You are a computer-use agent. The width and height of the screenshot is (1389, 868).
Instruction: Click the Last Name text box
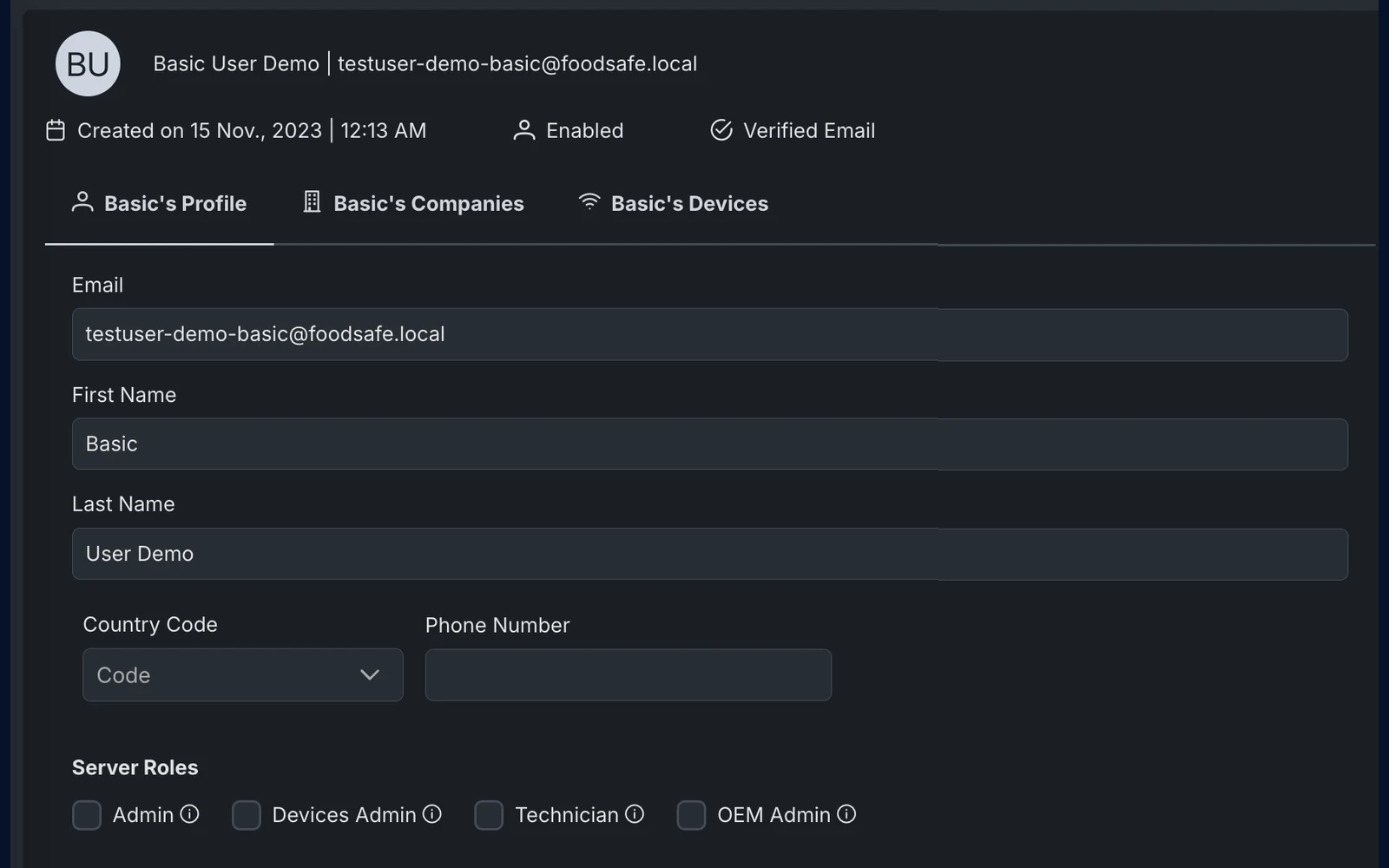click(710, 554)
